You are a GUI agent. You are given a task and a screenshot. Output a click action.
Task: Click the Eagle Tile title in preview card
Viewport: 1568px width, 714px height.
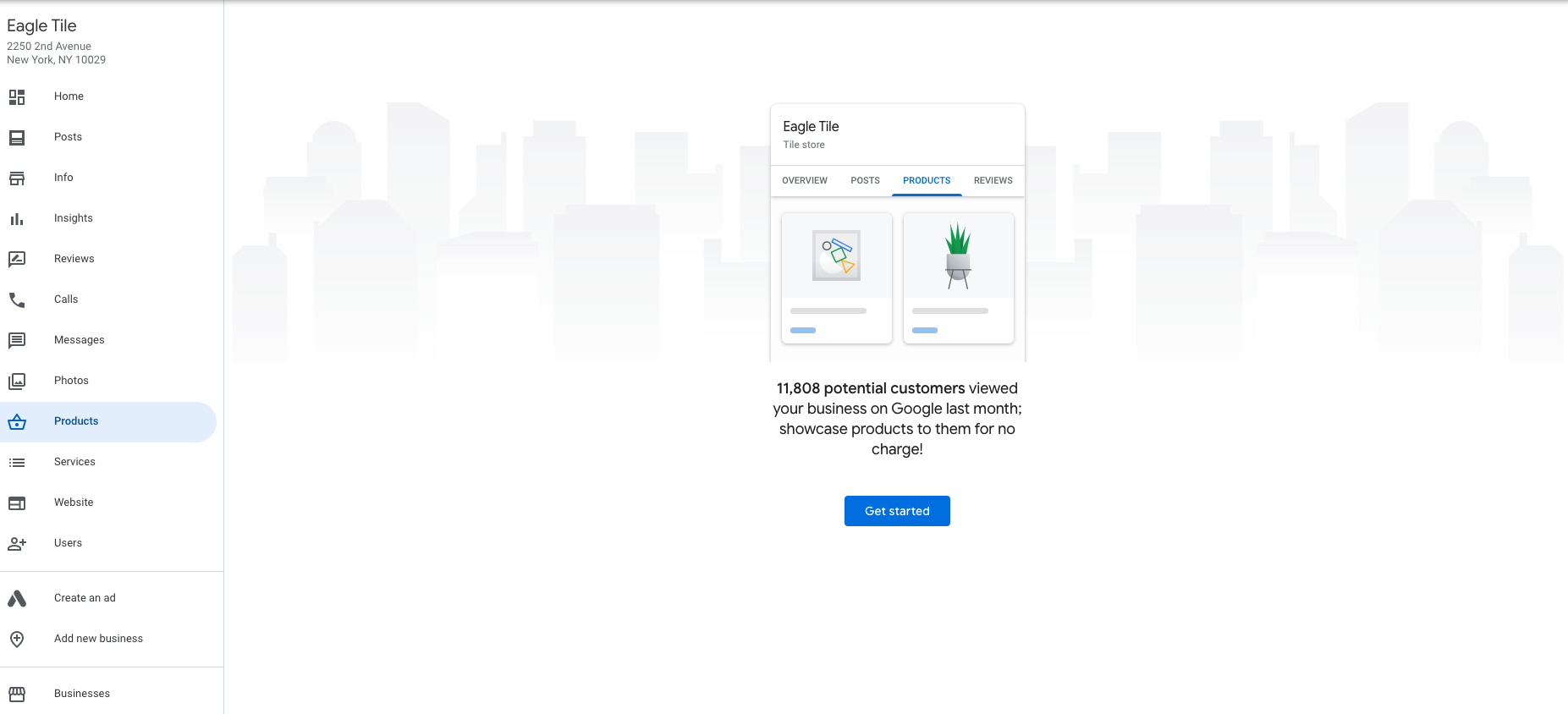point(811,126)
